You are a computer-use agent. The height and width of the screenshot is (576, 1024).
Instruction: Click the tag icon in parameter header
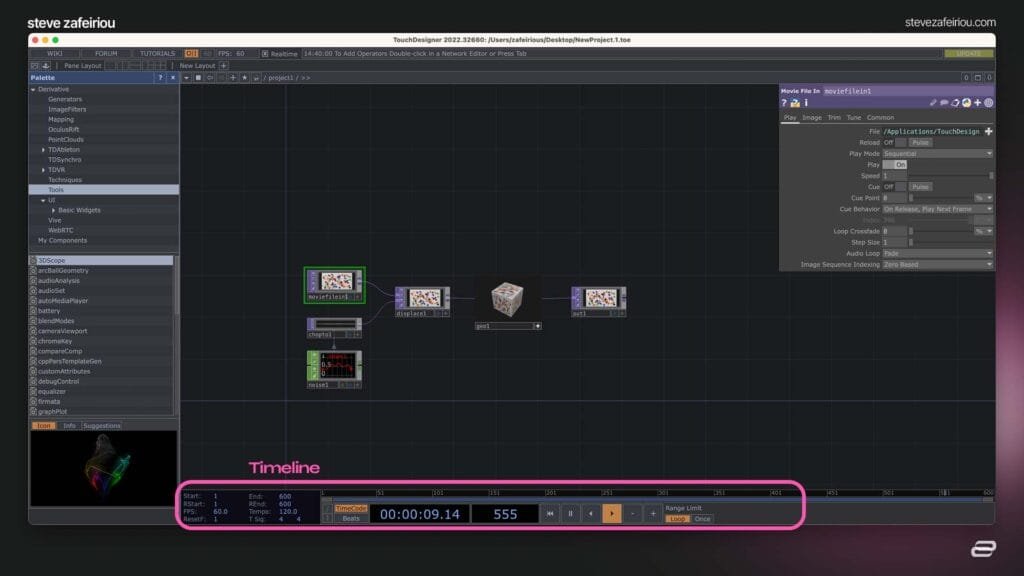coord(955,103)
